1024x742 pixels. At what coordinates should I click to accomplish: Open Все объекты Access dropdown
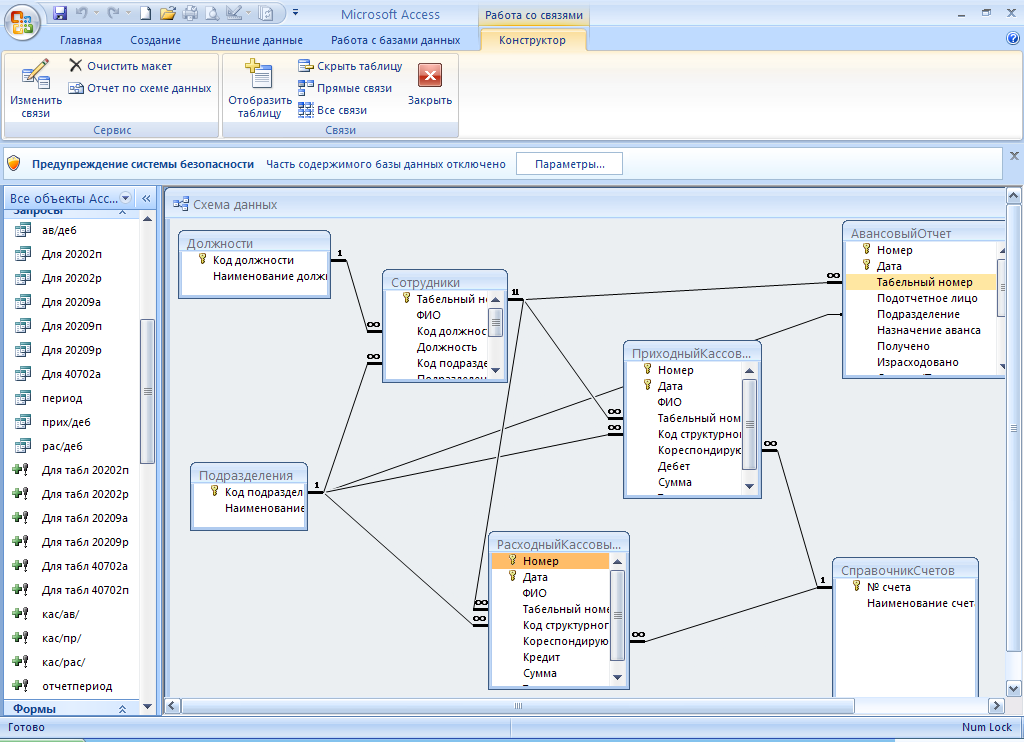(x=126, y=198)
